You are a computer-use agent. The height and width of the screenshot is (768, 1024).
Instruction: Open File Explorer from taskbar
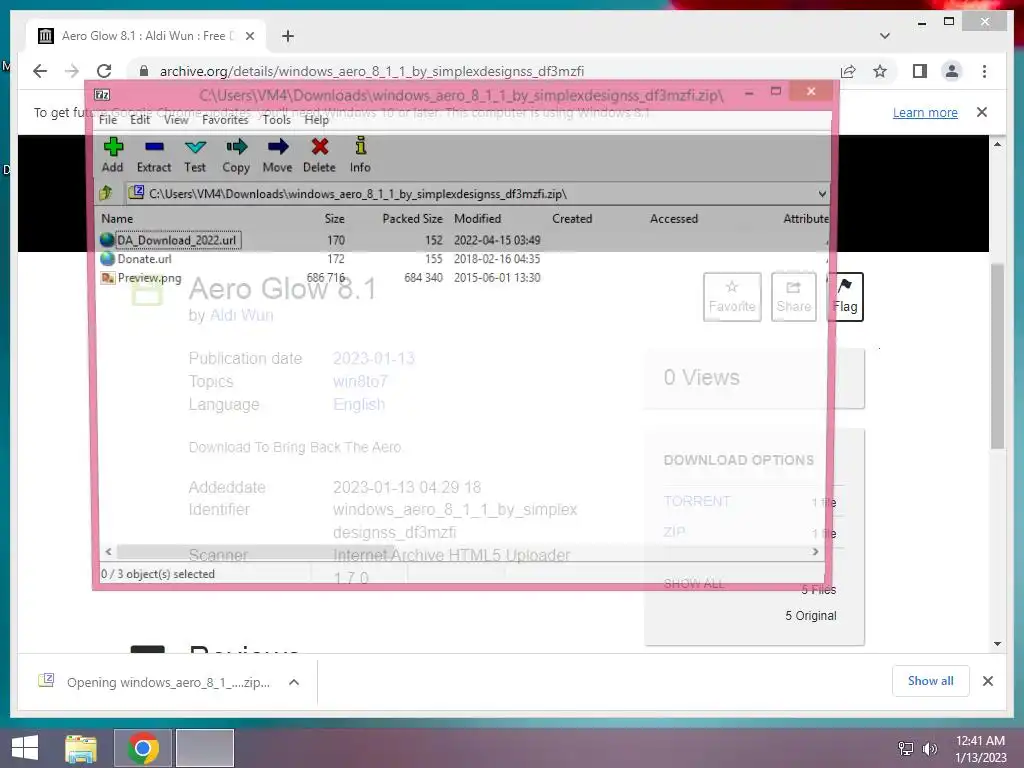point(81,748)
